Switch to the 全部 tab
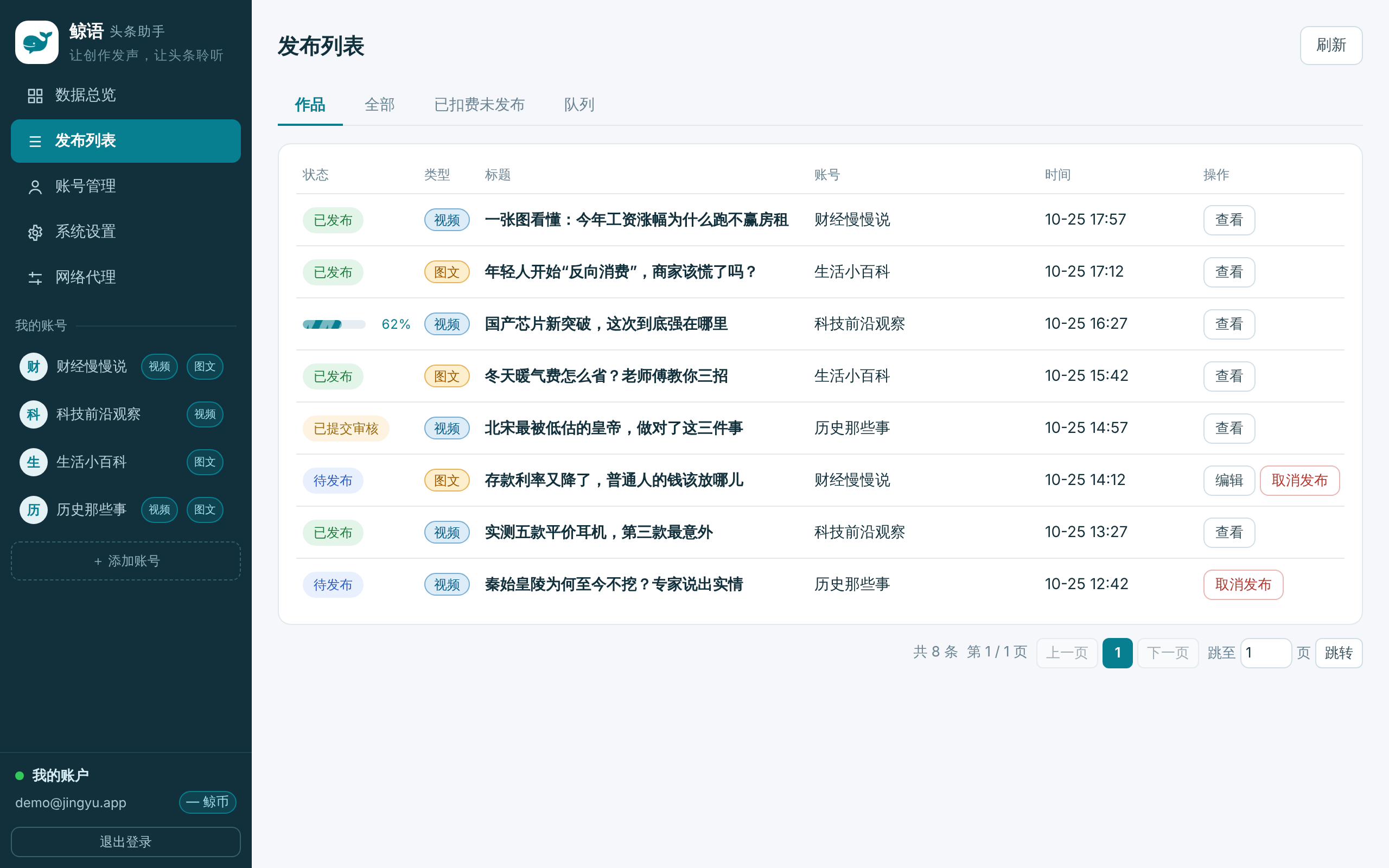This screenshot has height=868, width=1389. point(379,105)
